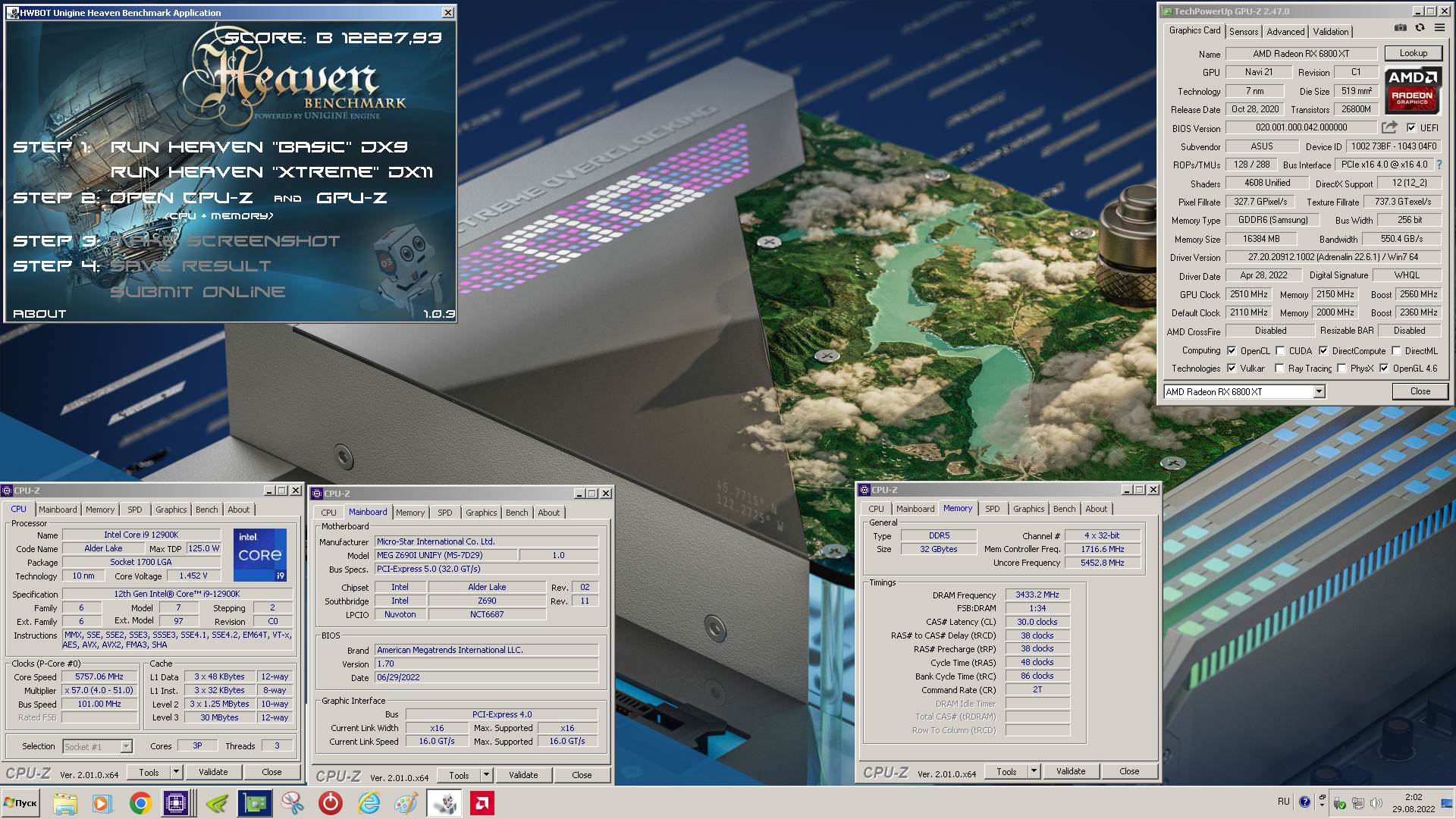
Task: Click the DRAM Frequency 3433.2 MHz value
Action: tap(1037, 595)
